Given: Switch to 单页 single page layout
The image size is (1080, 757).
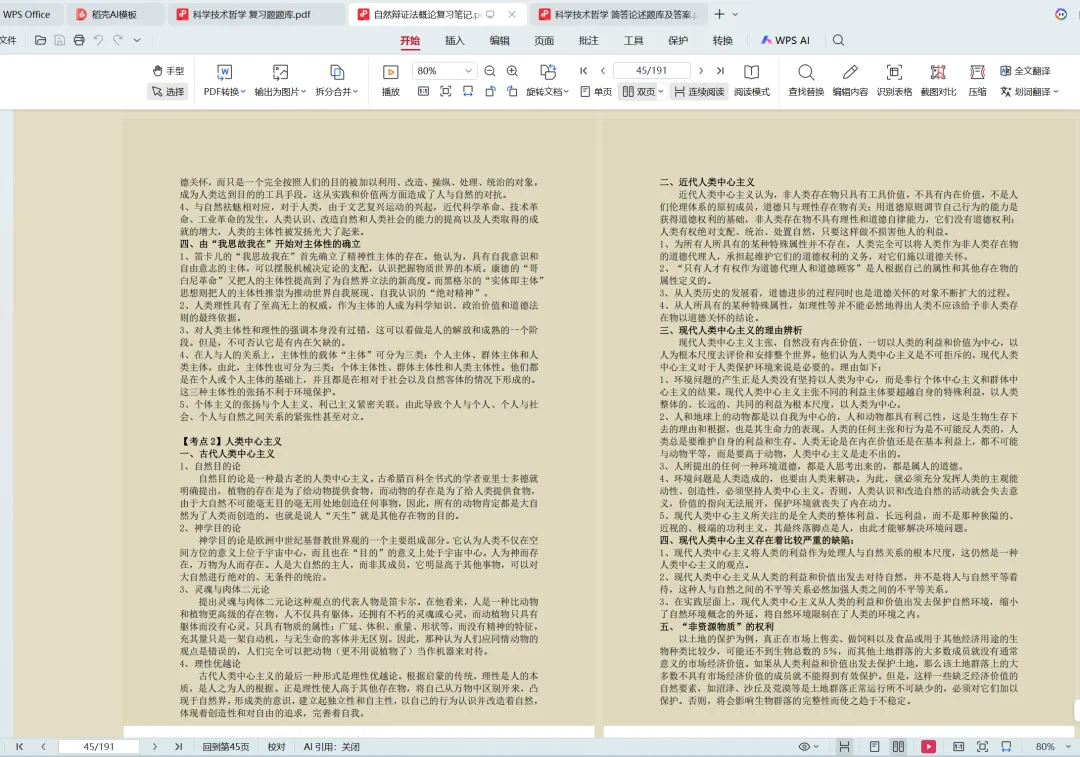Looking at the screenshot, I should click(x=596, y=92).
